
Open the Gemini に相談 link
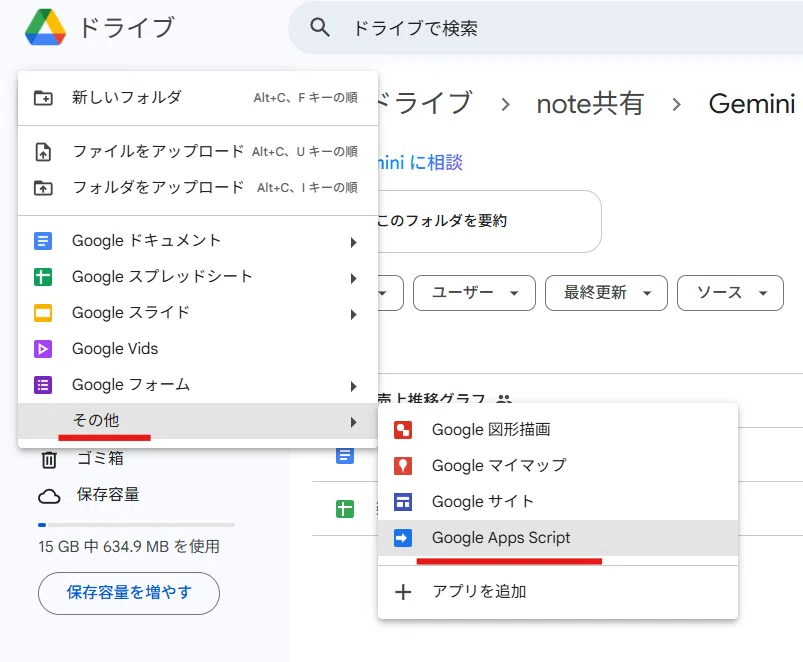420,163
